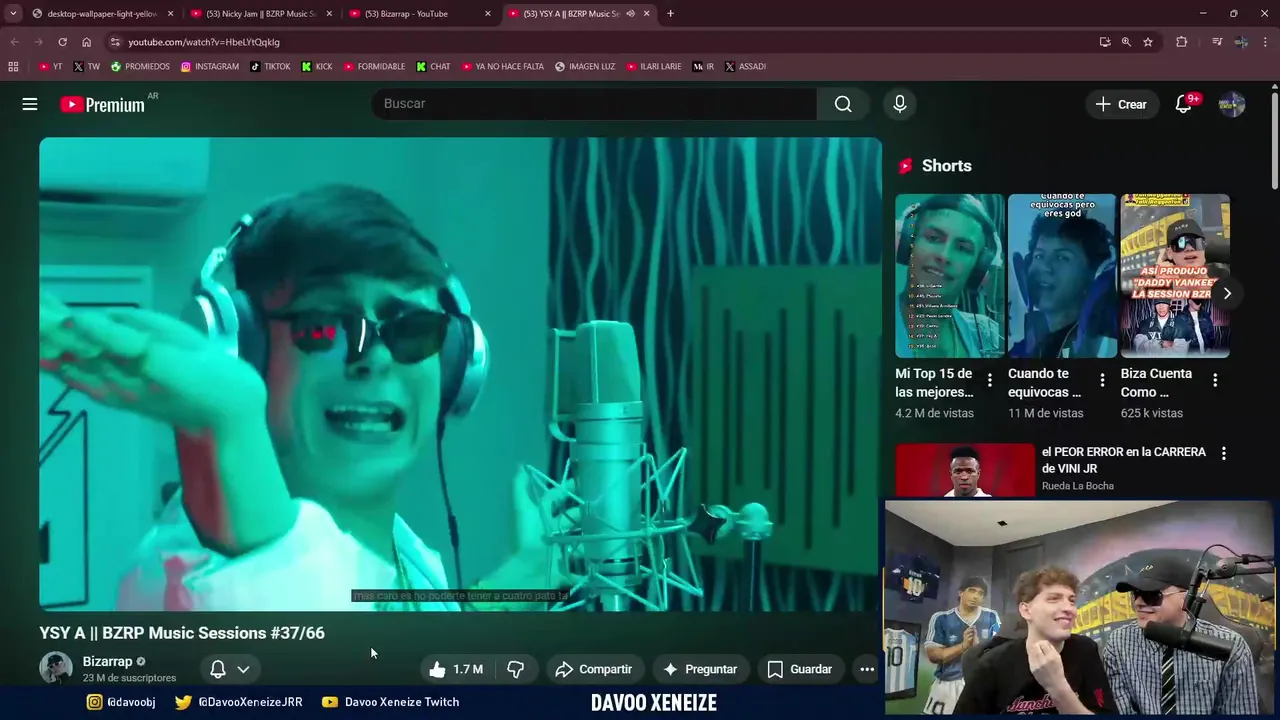Switch to the Nicky Jam BZRP tab
Viewport: 1280px width, 720px height.
coord(260,14)
